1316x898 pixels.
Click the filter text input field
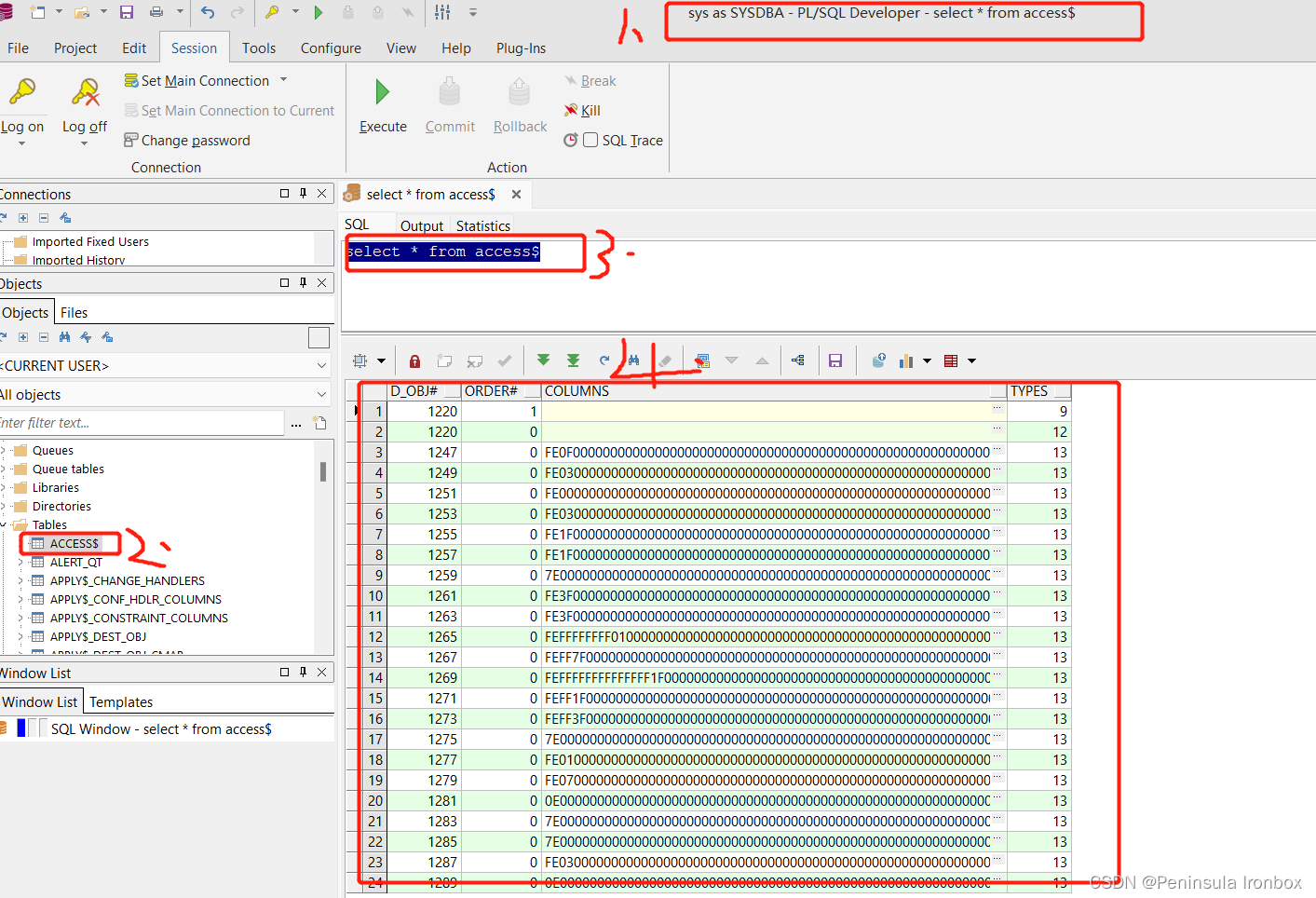(142, 422)
